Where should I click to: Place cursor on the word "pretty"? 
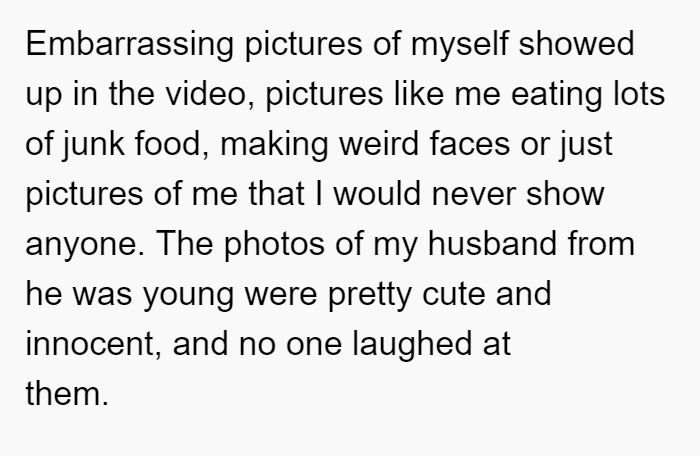[x=370, y=295]
